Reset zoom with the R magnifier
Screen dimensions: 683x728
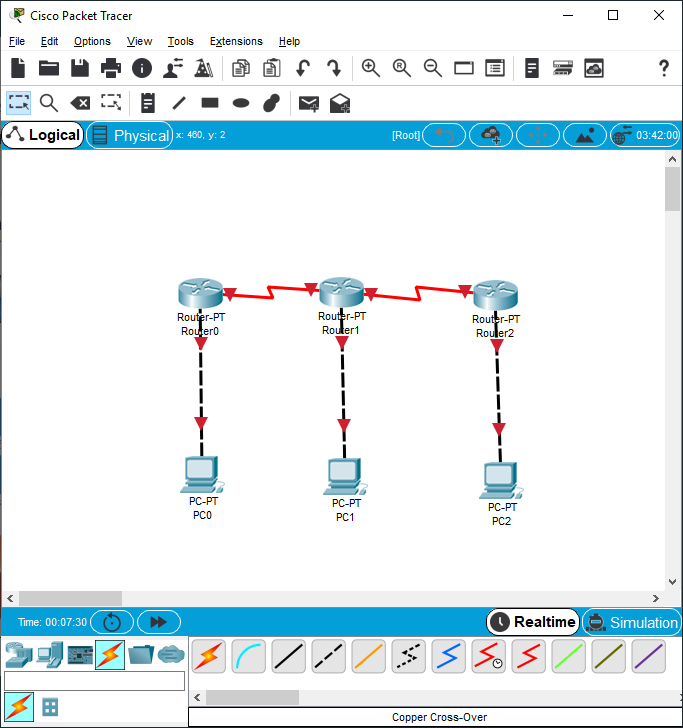click(x=402, y=68)
